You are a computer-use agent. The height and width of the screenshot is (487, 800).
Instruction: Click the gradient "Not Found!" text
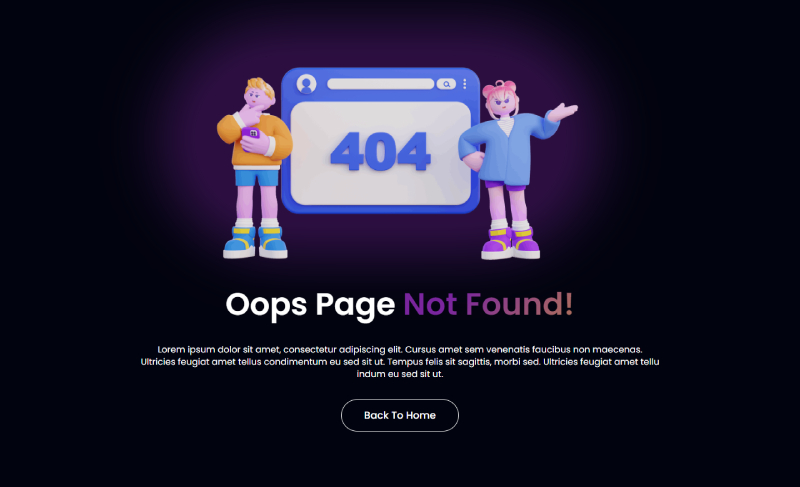[488, 304]
